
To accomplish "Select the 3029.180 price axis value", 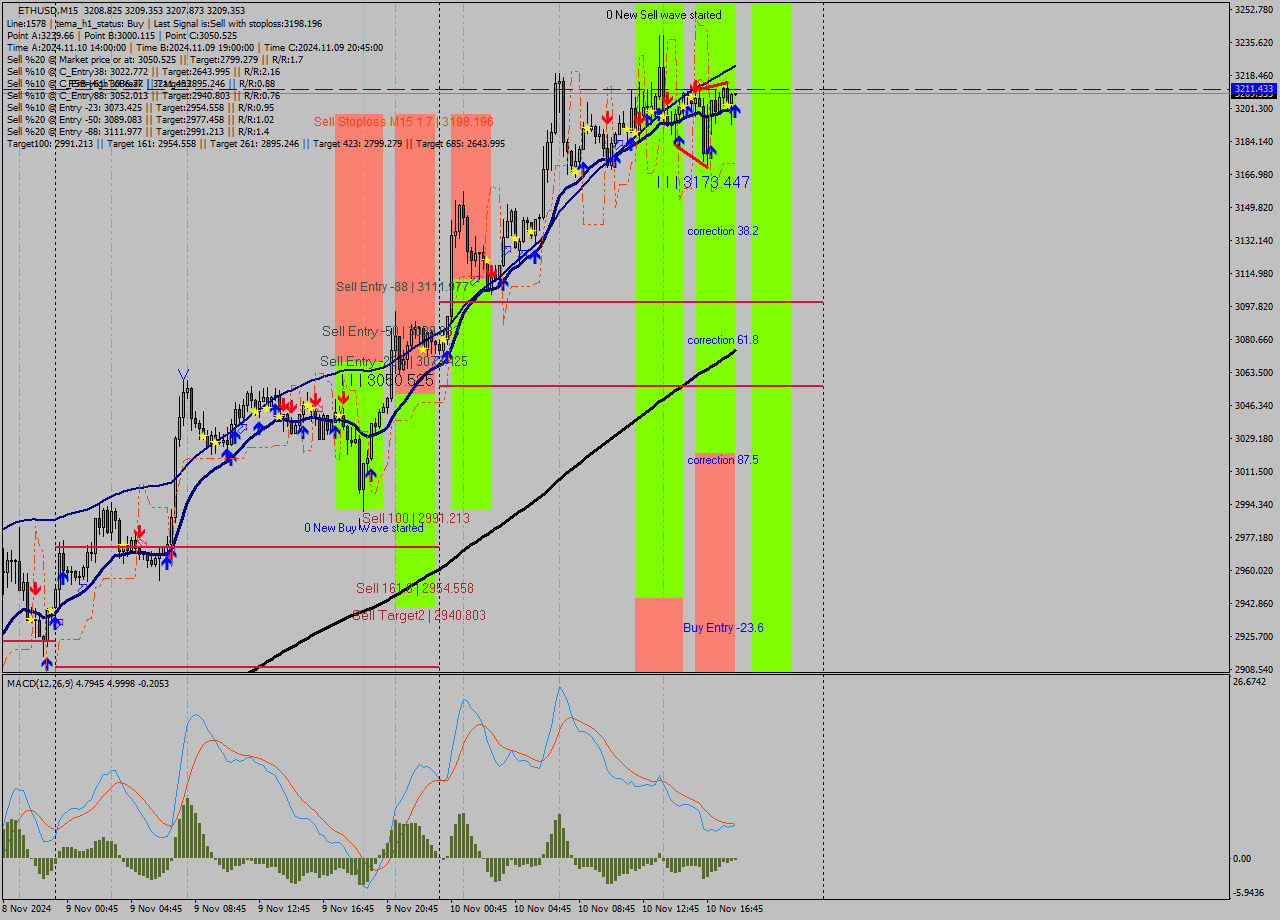I will [1254, 439].
